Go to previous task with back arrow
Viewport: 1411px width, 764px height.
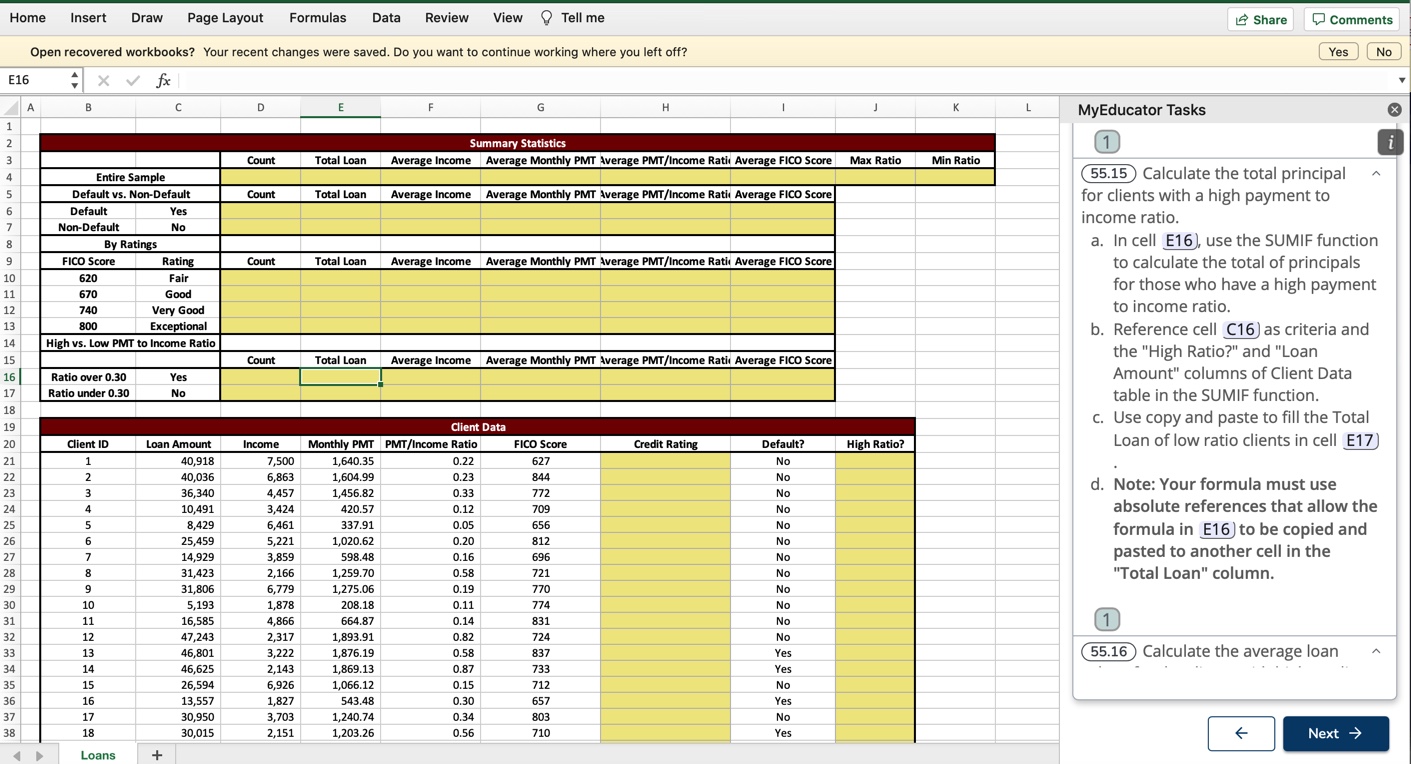click(x=1240, y=733)
